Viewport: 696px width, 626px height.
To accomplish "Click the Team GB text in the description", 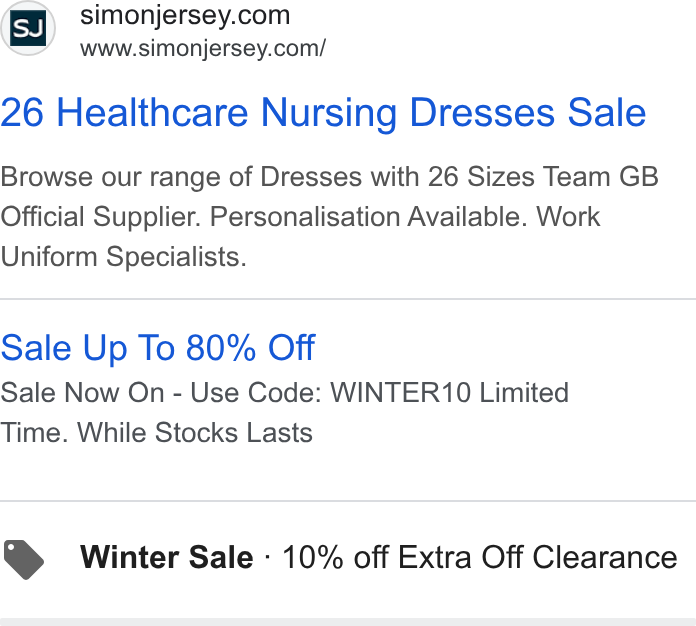I will [601, 177].
